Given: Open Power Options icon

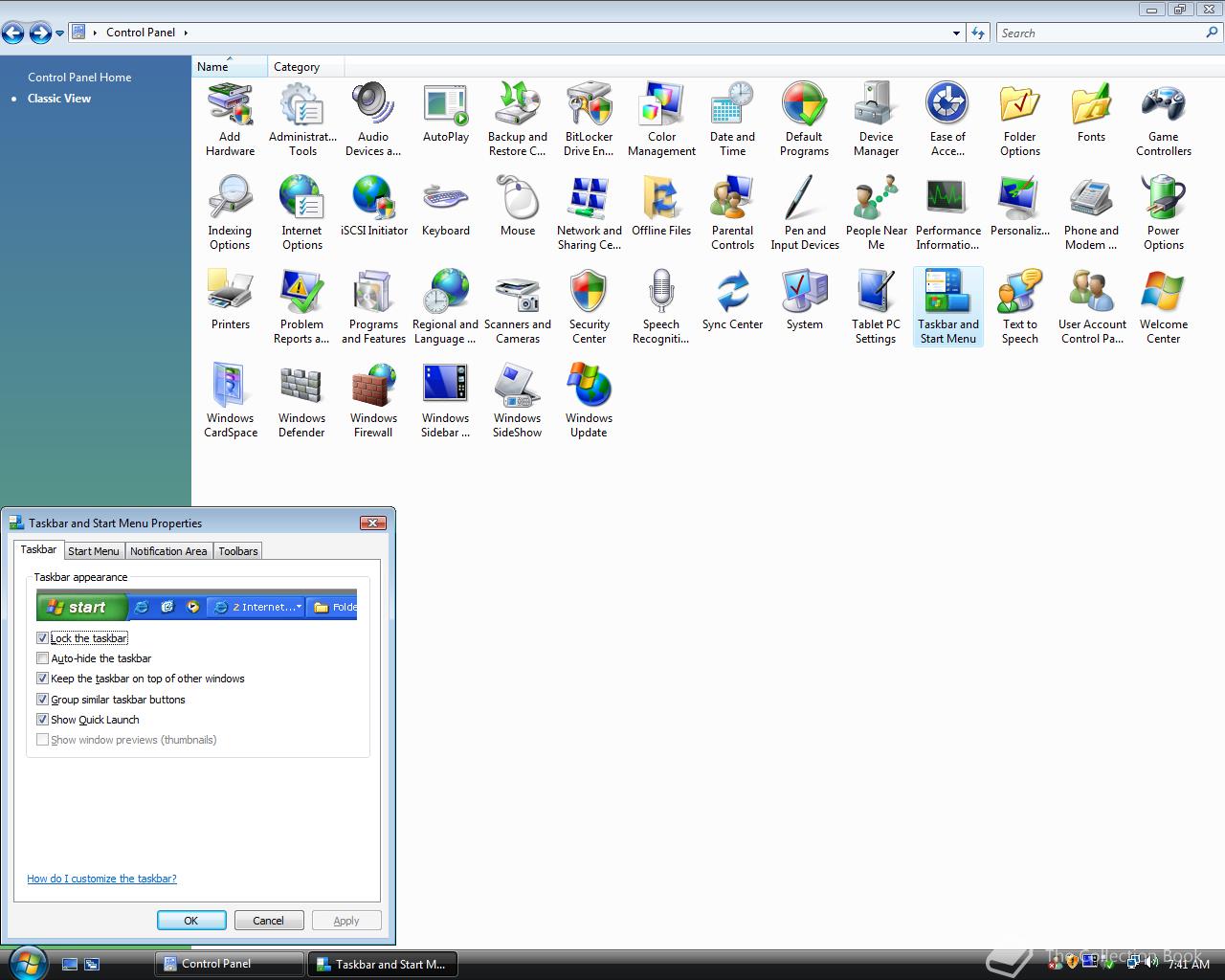Looking at the screenshot, I should 1163,213.
